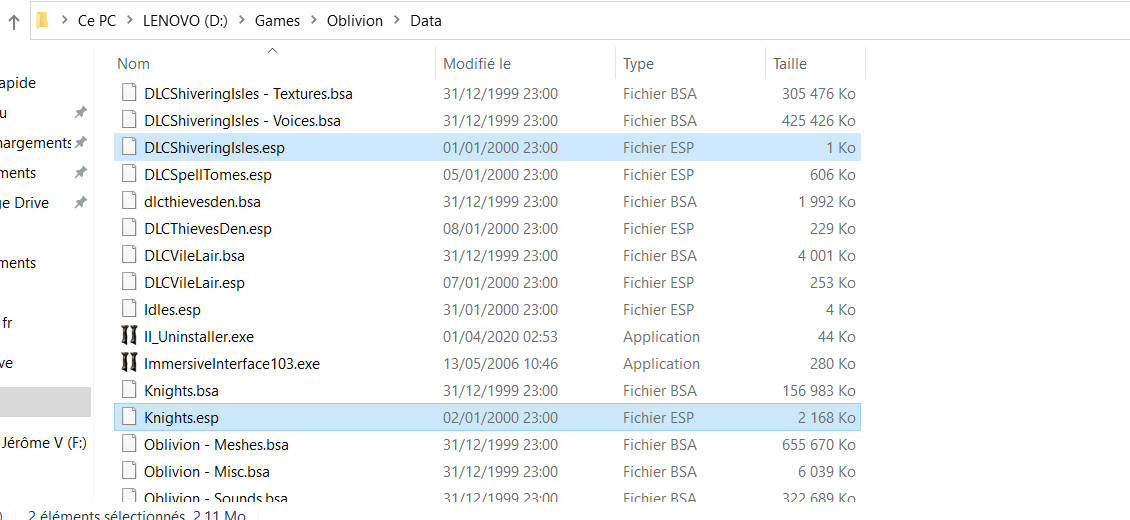
Task: Select the Knights.bsa file name
Action: pos(181,390)
